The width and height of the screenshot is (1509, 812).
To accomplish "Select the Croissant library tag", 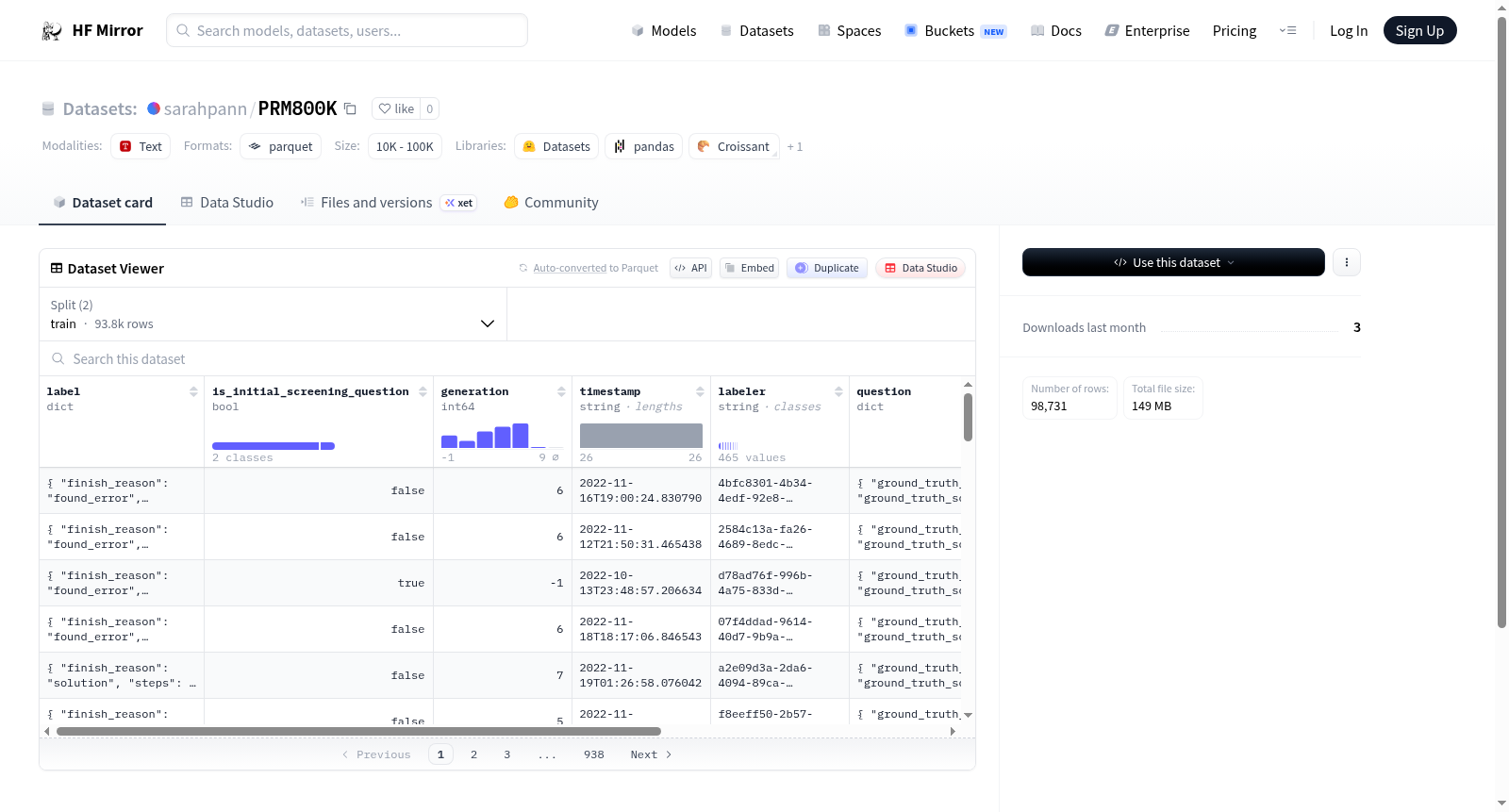I will pos(734,146).
